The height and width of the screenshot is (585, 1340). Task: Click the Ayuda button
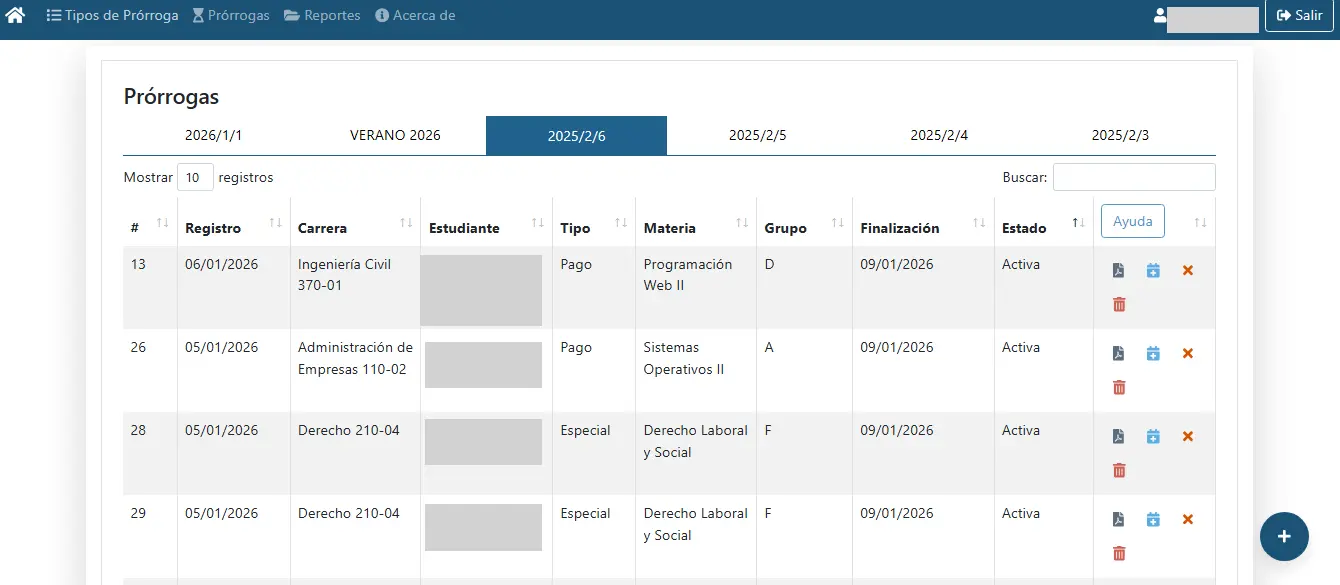click(x=1133, y=221)
